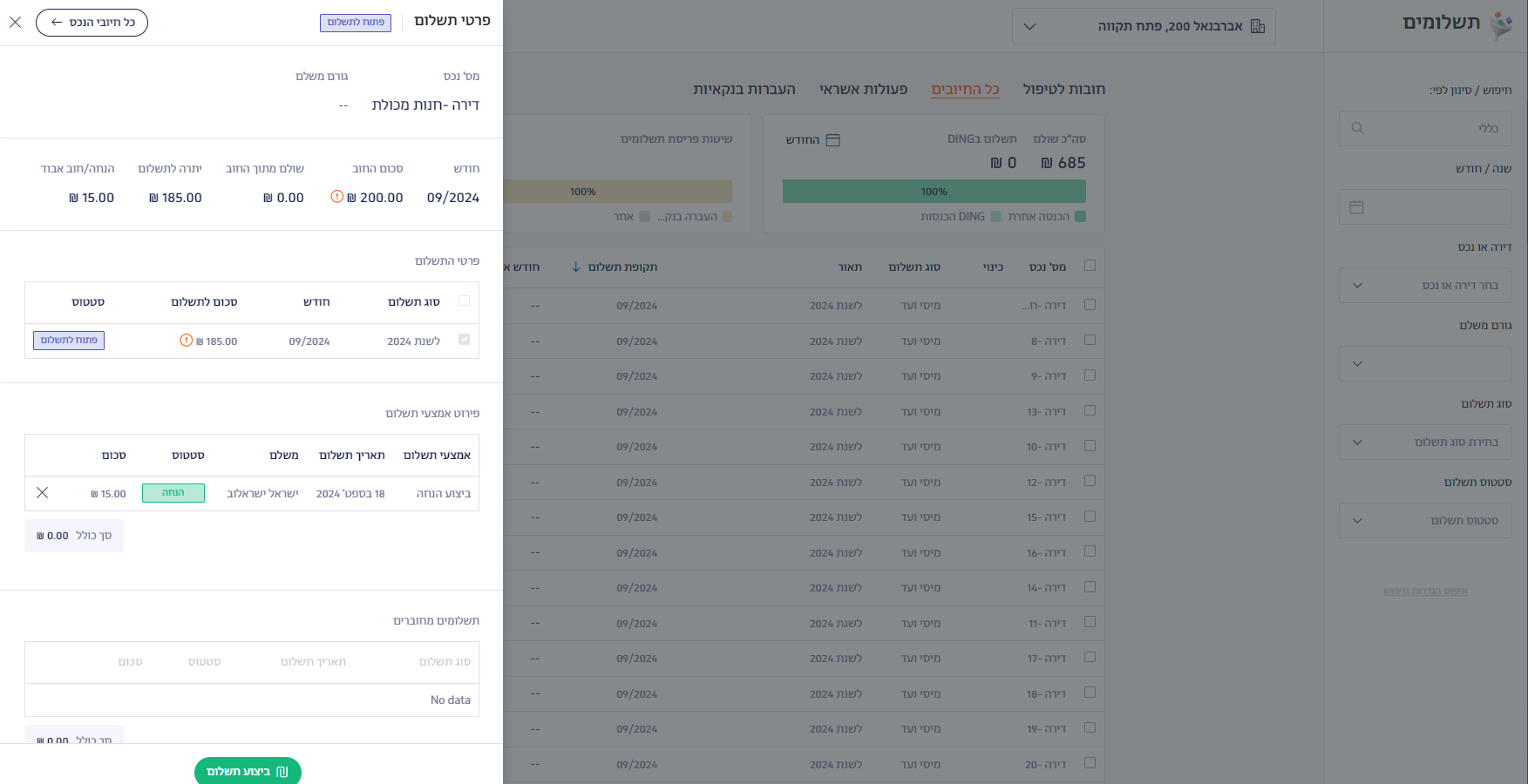1528x784 pixels.
Task: Open the בחר דירה או נכס dropdown
Action: (1425, 285)
